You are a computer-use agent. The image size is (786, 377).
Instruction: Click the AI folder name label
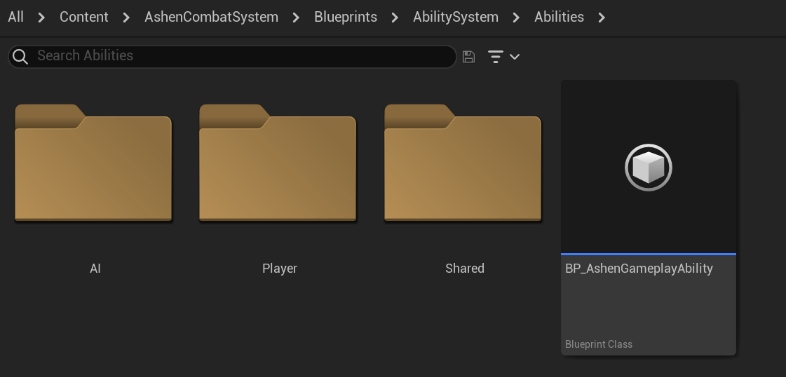tap(95, 269)
